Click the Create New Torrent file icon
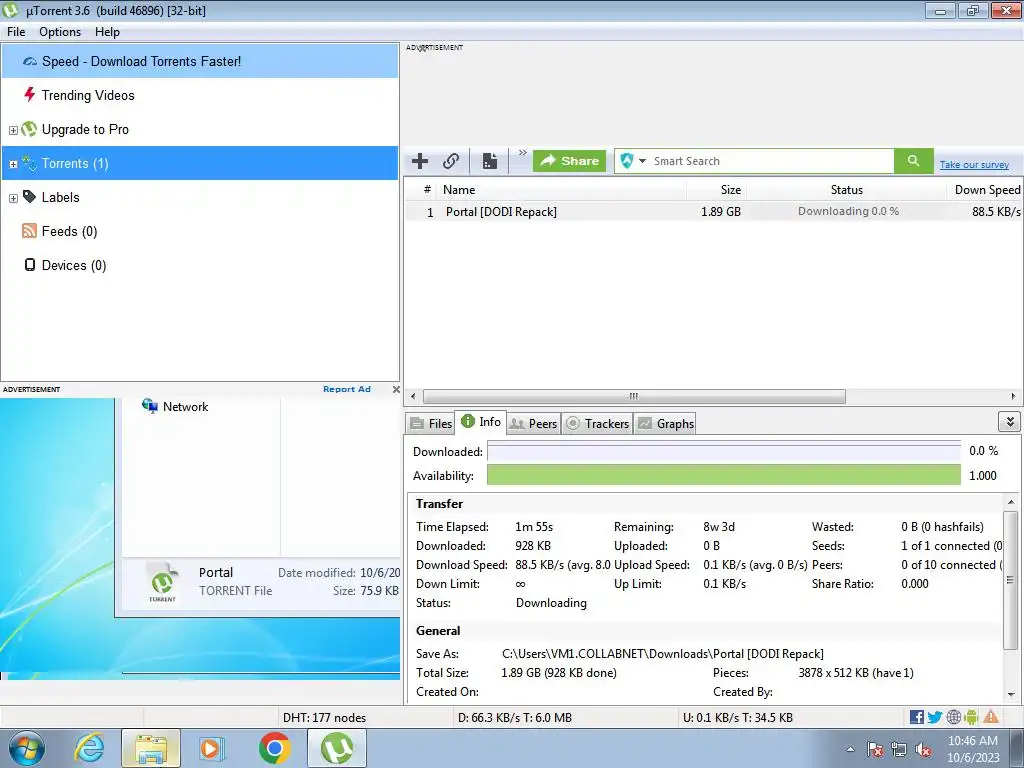The height and width of the screenshot is (768, 1024). (x=490, y=161)
